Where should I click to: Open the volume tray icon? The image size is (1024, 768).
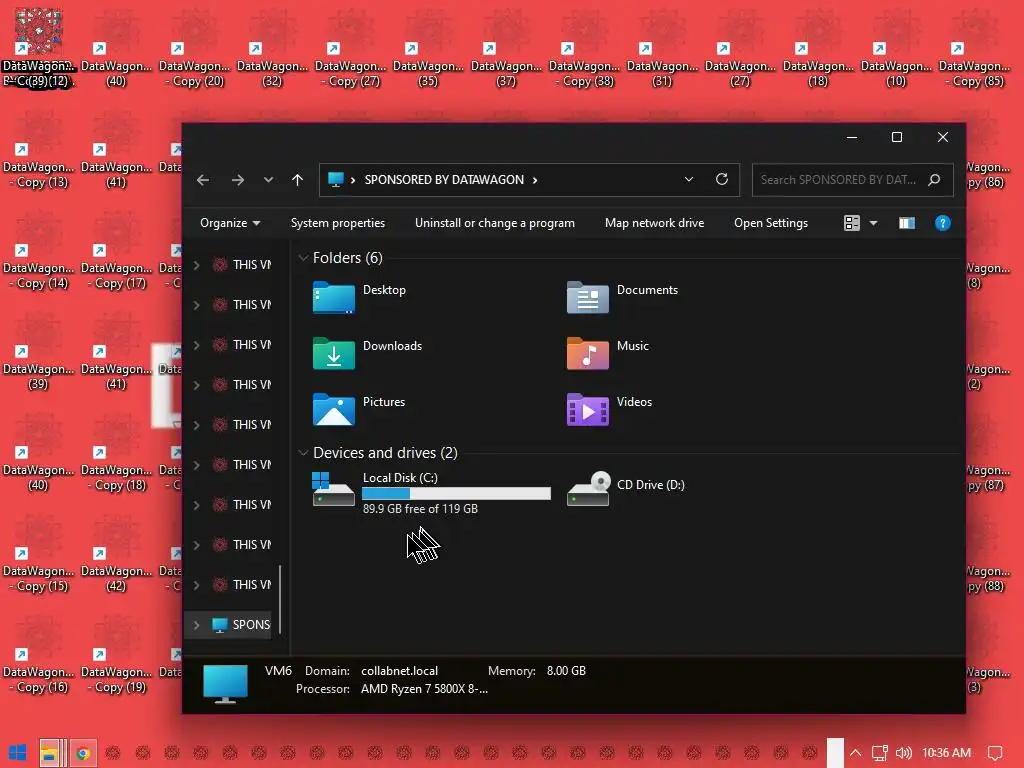[x=903, y=753]
